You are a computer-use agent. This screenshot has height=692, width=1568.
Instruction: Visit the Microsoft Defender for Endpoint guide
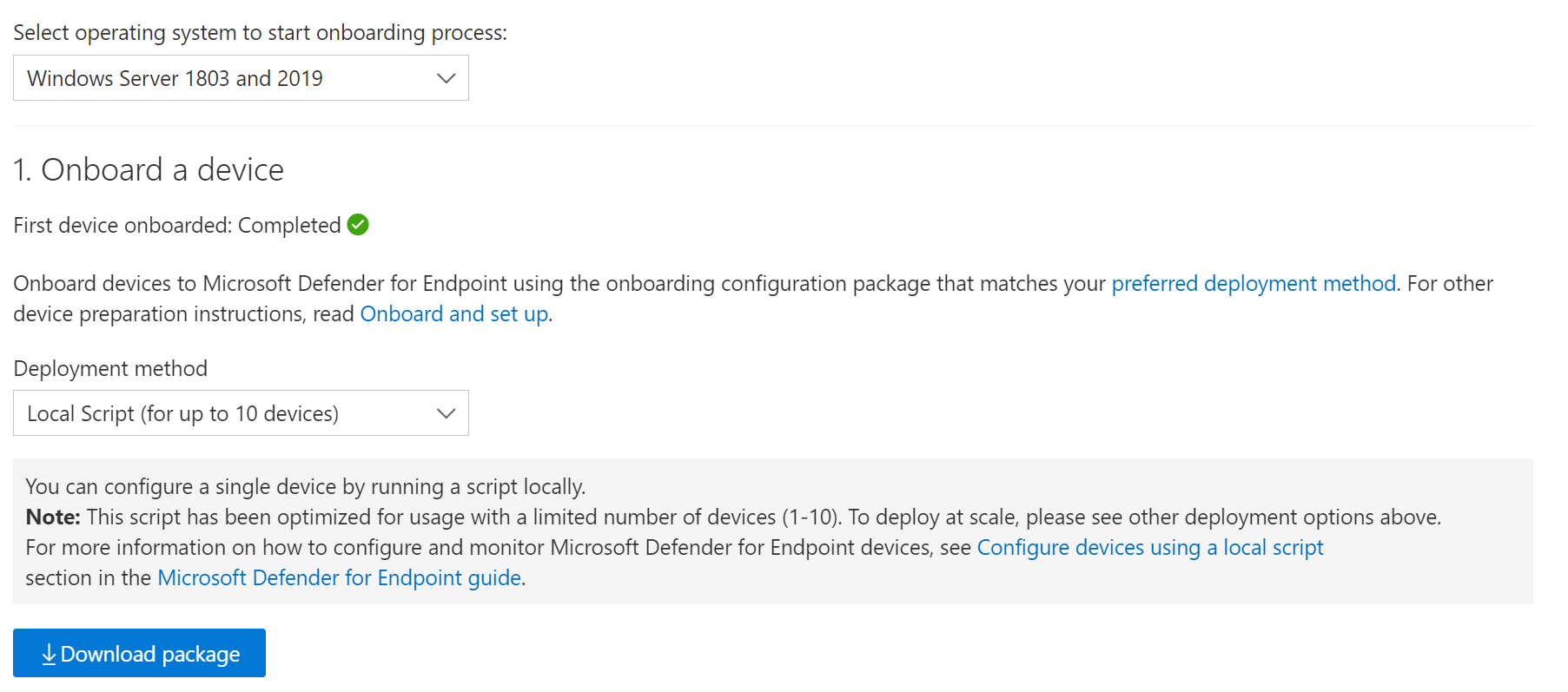tap(339, 577)
